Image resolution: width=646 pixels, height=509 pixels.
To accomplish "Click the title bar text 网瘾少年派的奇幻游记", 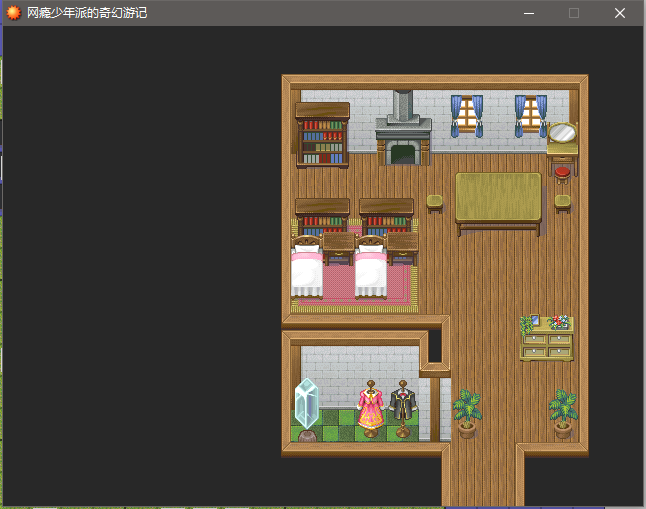I will tap(87, 13).
